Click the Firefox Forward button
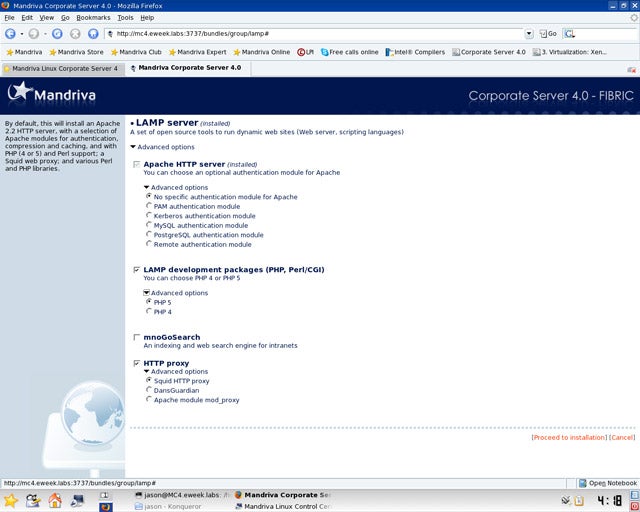 click(34, 34)
